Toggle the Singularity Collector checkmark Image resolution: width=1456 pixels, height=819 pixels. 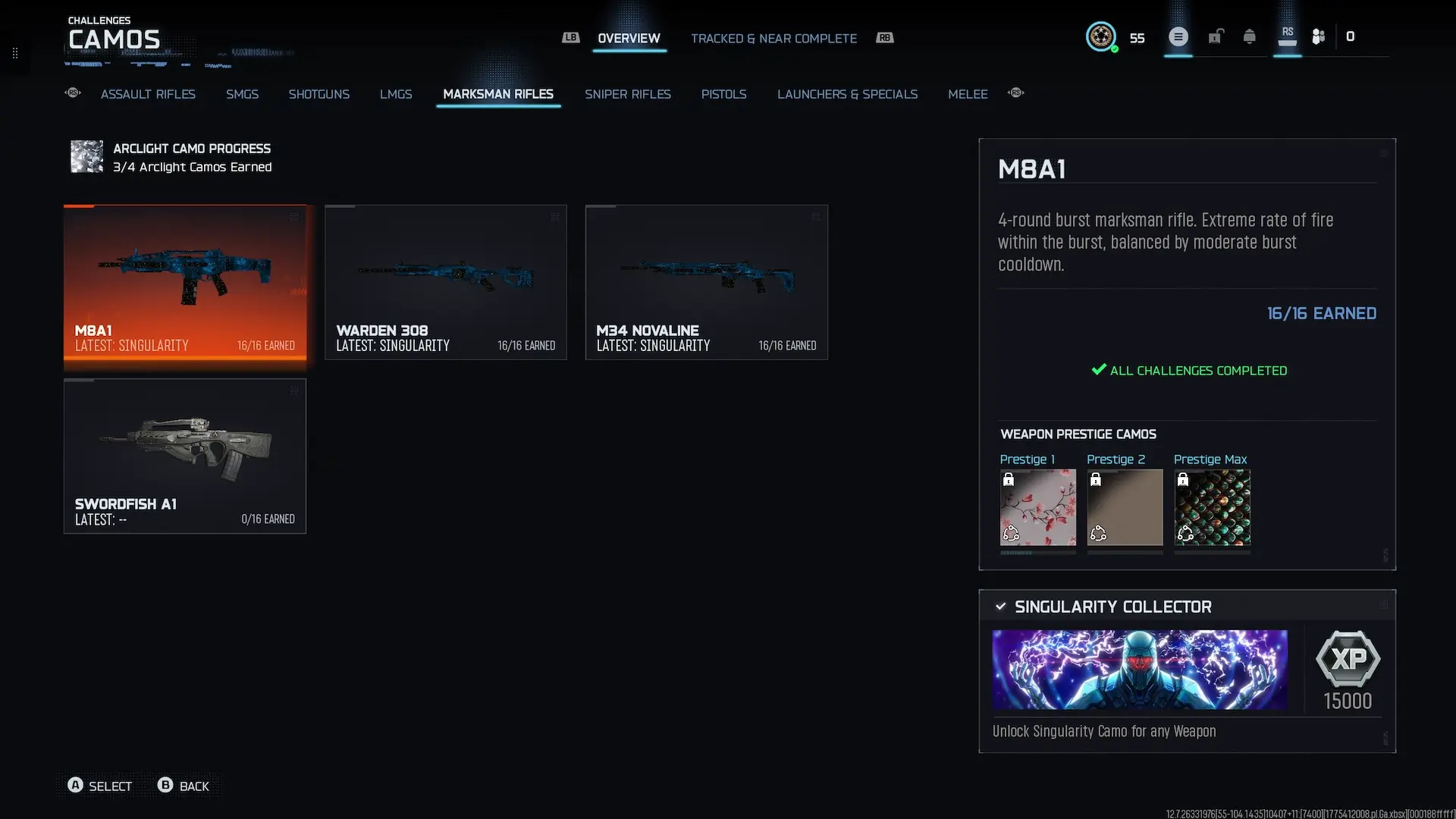tap(1000, 606)
